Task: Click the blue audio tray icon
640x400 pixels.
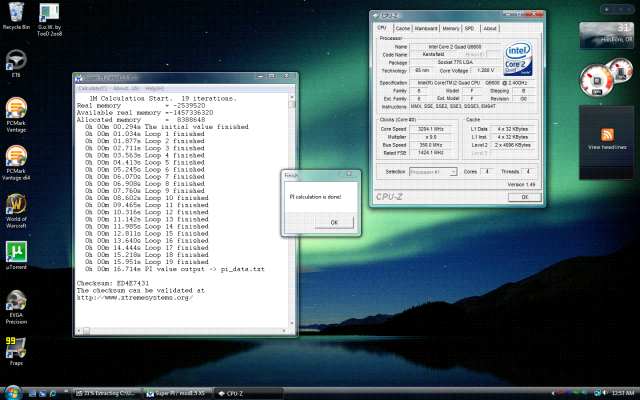Action: pyautogui.click(x=569, y=393)
